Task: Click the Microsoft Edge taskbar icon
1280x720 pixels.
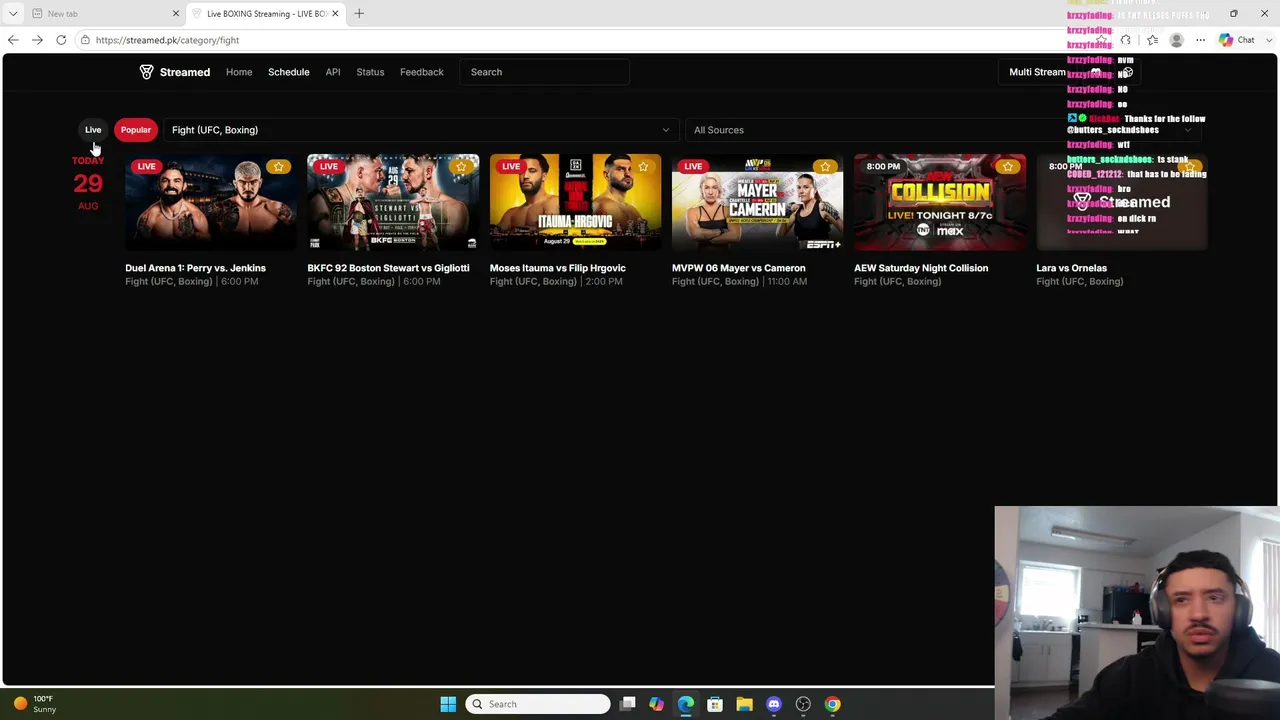Action: click(x=686, y=704)
